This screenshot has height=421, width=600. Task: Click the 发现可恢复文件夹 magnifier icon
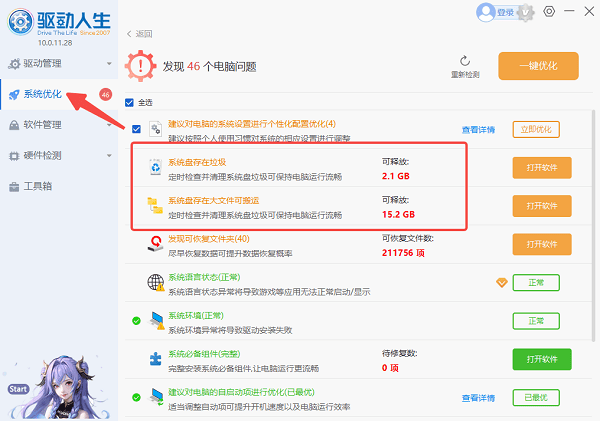click(155, 244)
